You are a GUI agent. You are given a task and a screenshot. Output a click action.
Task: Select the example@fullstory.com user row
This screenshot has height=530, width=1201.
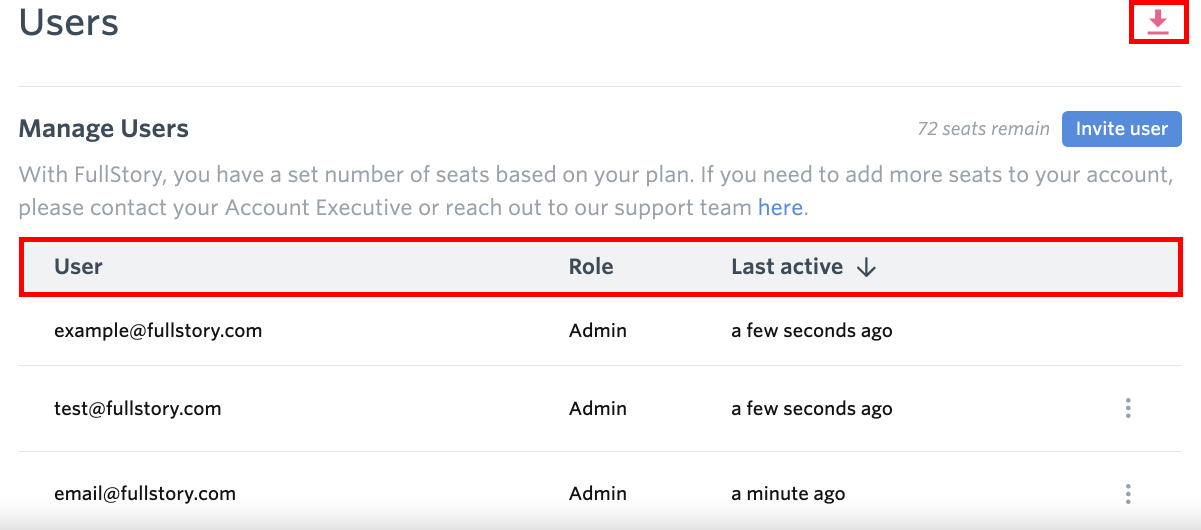pyautogui.click(x=600, y=330)
